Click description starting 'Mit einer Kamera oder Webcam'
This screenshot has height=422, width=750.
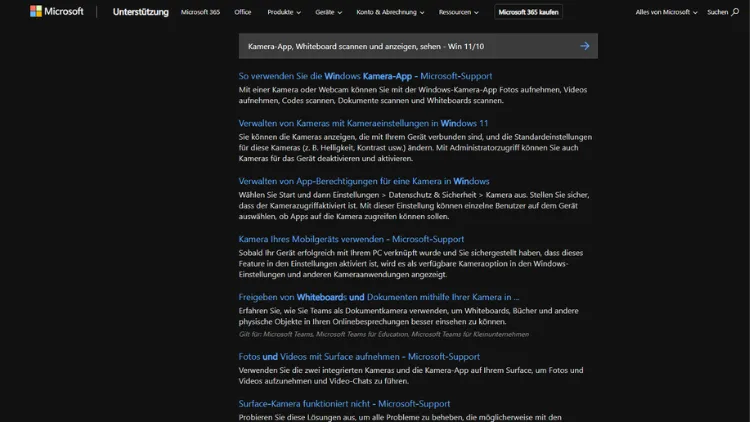click(x=413, y=95)
